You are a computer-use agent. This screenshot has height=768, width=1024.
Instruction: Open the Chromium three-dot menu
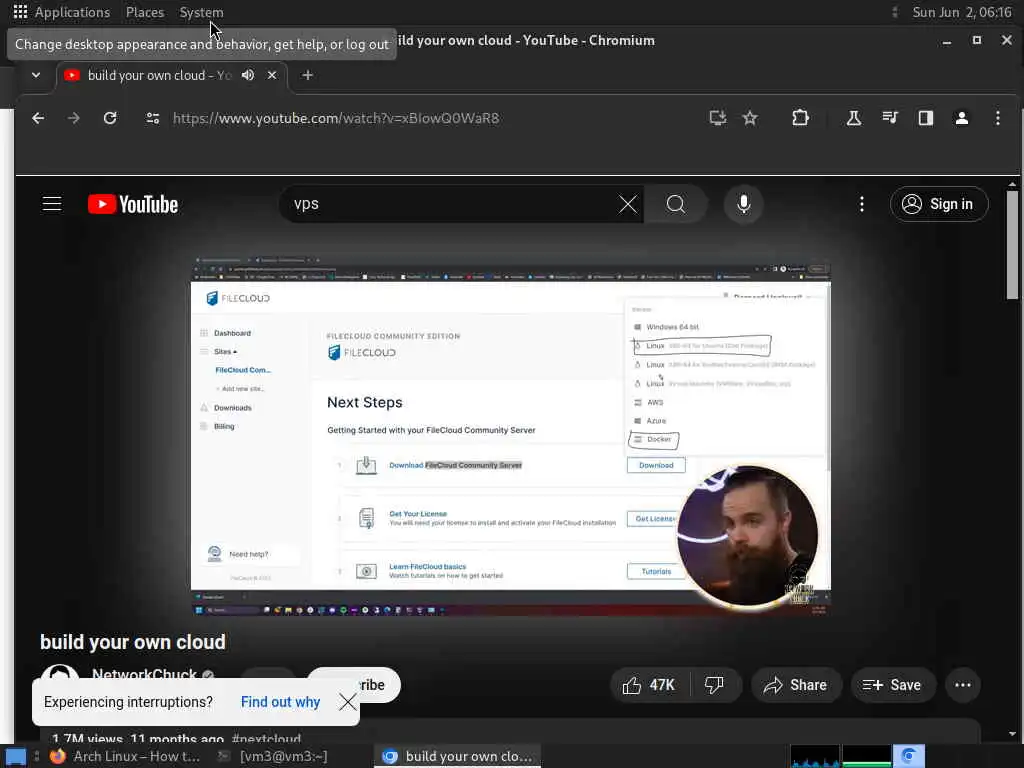pyautogui.click(x=997, y=118)
